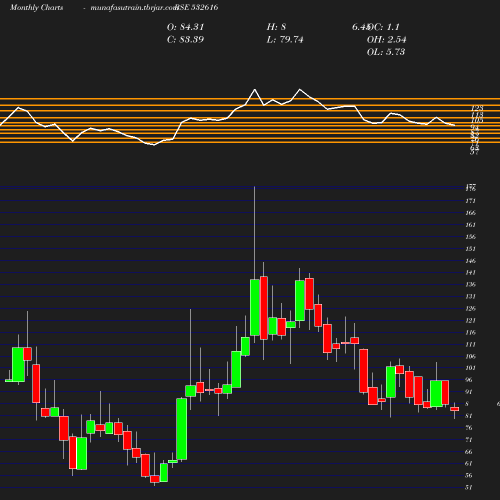Click the "OH: 2.54" value
Image resolution: width=500 pixels, height=500 pixels.
[387, 39]
